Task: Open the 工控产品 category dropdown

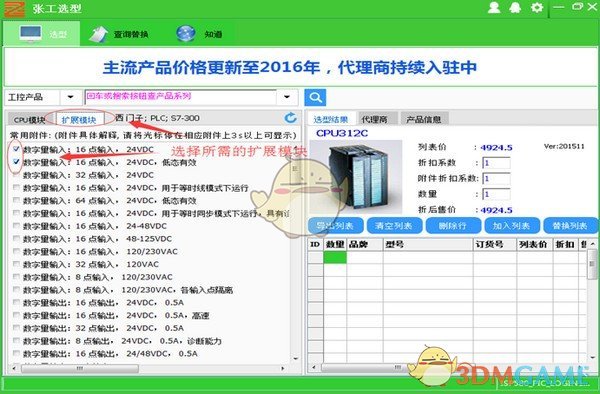Action: [x=70, y=97]
